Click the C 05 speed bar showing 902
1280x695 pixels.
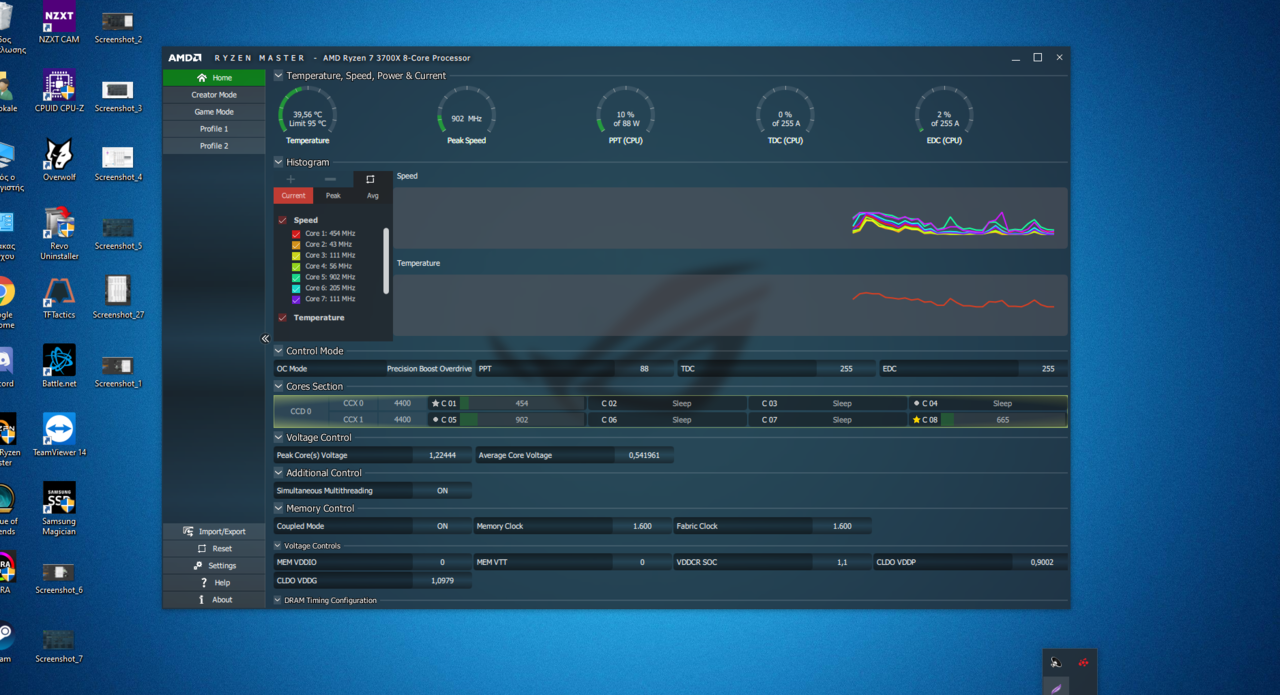(521, 420)
